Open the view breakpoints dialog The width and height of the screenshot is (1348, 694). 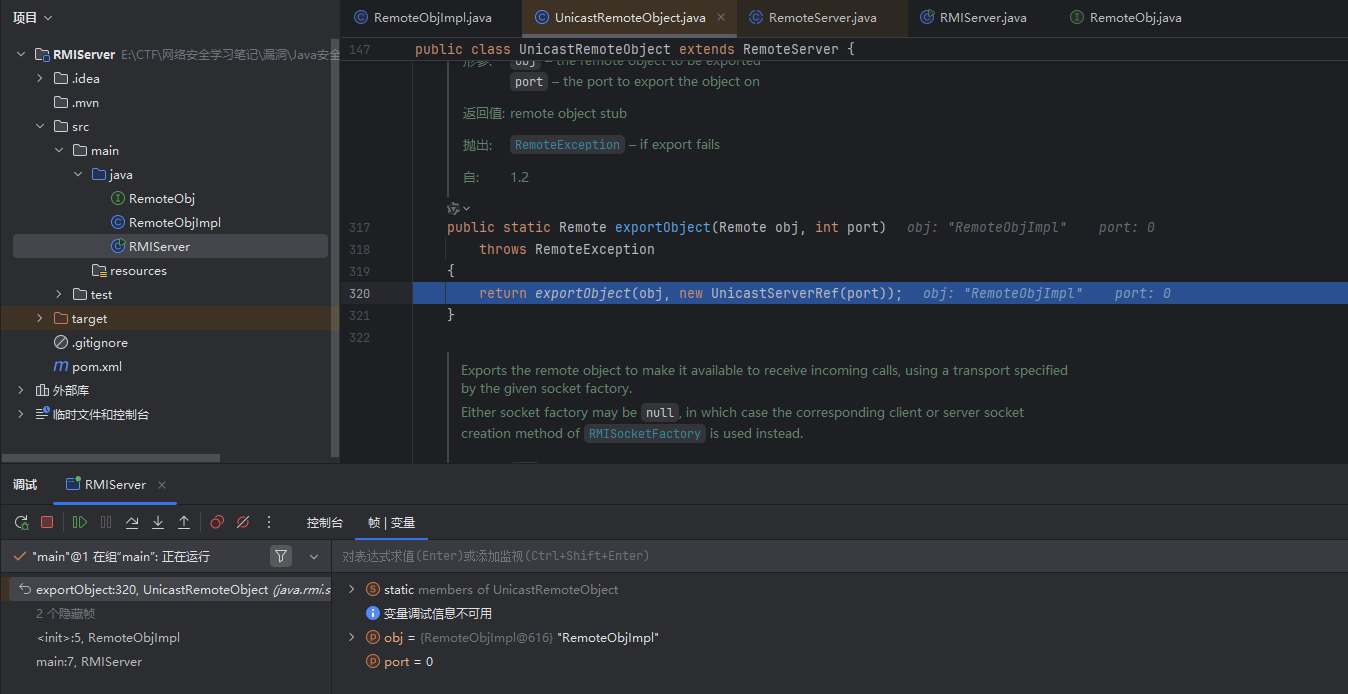click(217, 522)
